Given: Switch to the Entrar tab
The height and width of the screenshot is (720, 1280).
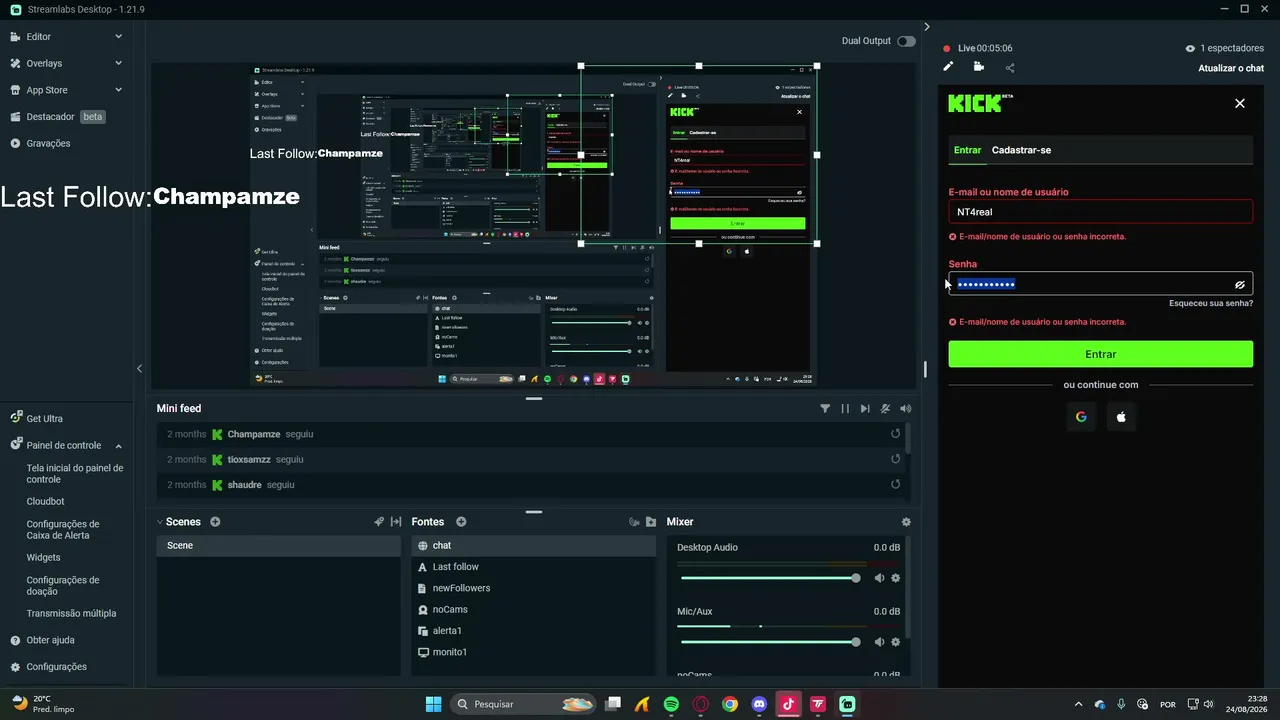Looking at the screenshot, I should (x=967, y=150).
